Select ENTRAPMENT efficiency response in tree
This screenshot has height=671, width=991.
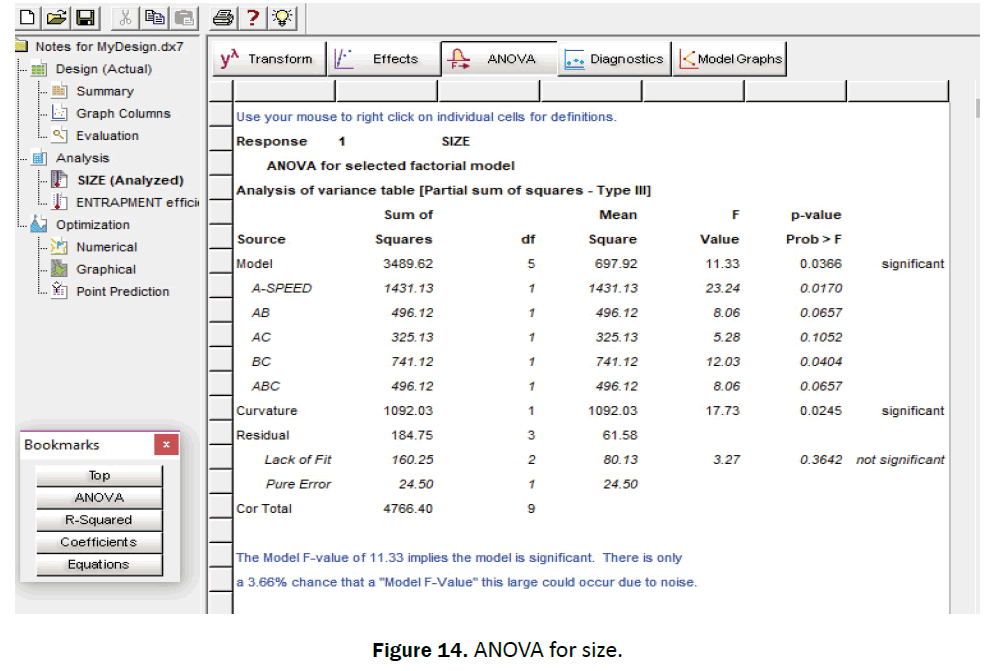point(136,202)
